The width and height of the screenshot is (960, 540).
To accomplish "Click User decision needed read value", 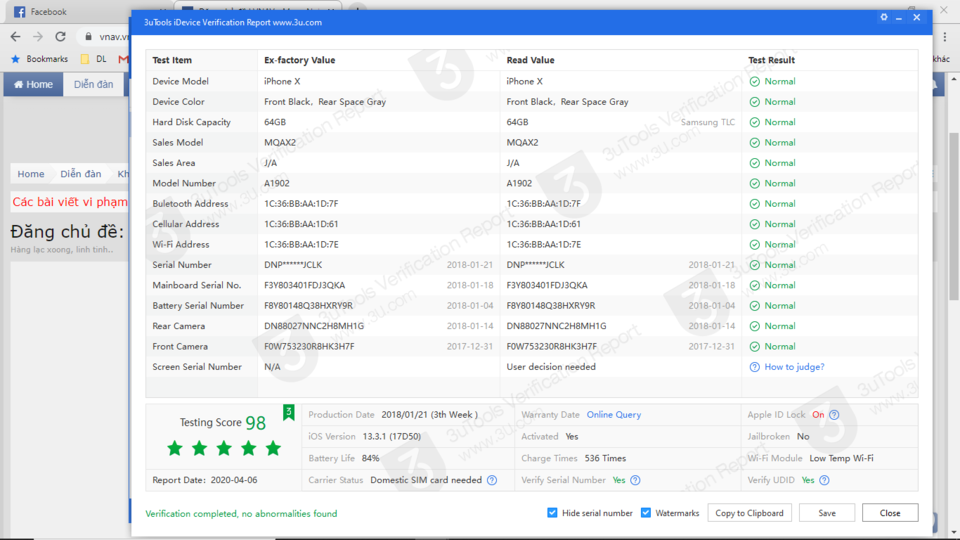I will tap(551, 367).
